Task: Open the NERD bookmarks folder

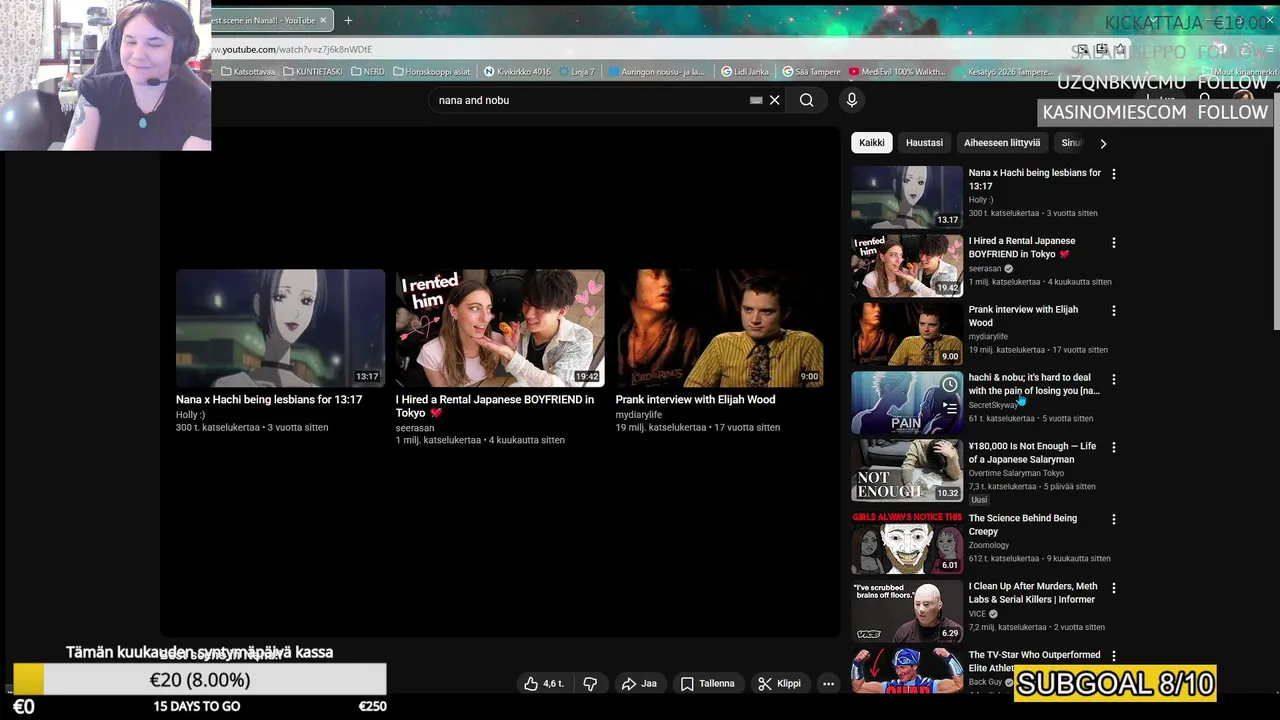Action: pyautogui.click(x=368, y=72)
